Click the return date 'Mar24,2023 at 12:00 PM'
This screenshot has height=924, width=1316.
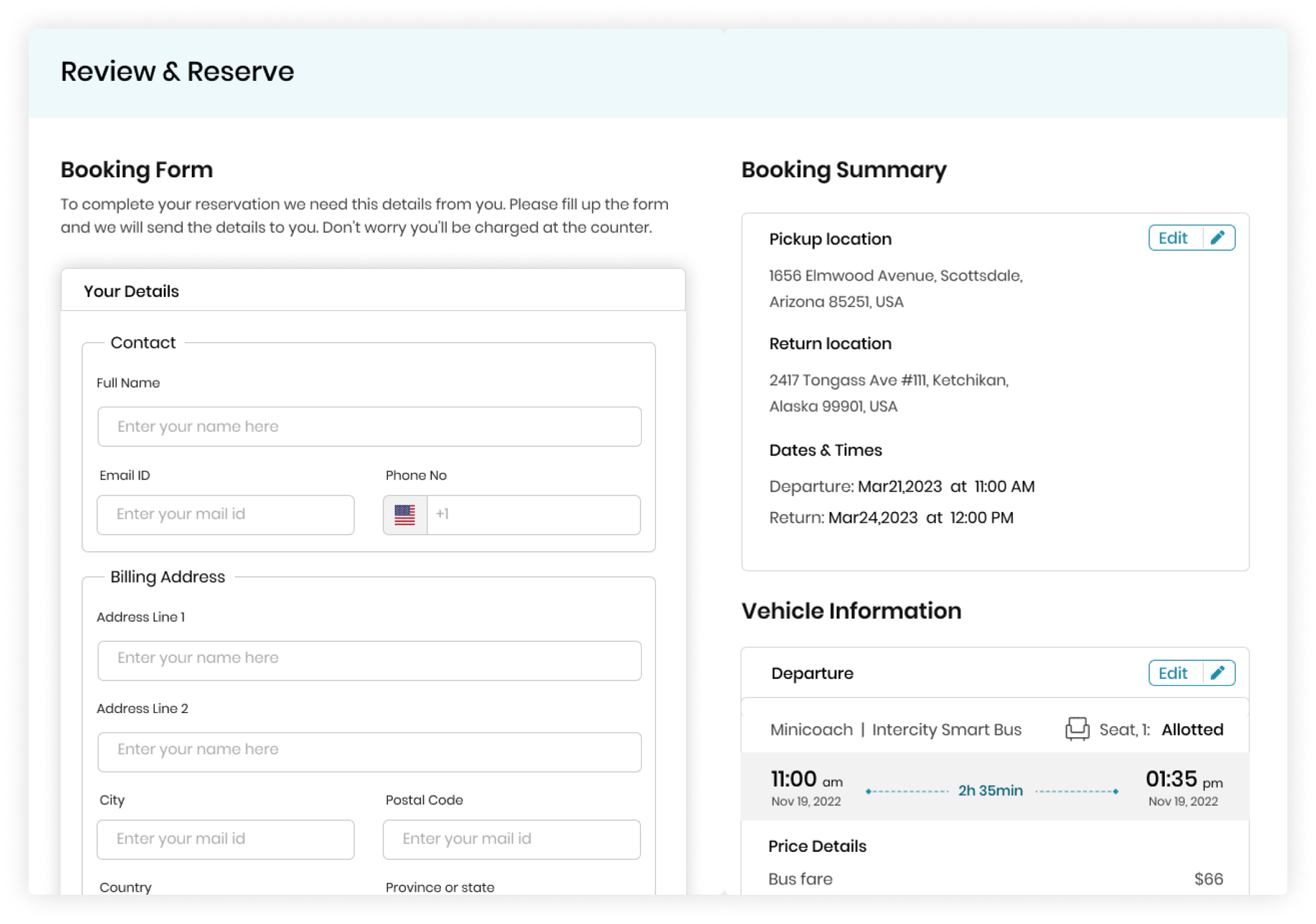920,518
